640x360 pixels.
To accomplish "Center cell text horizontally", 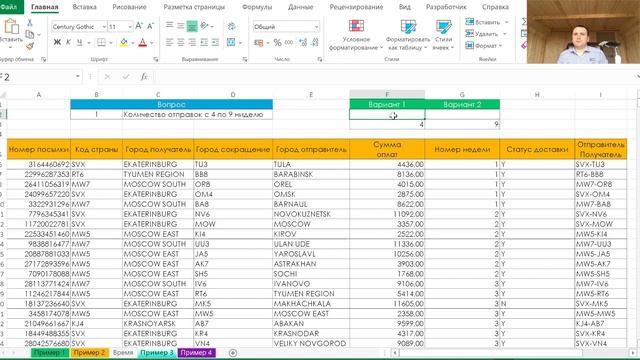I will click(x=180, y=42).
